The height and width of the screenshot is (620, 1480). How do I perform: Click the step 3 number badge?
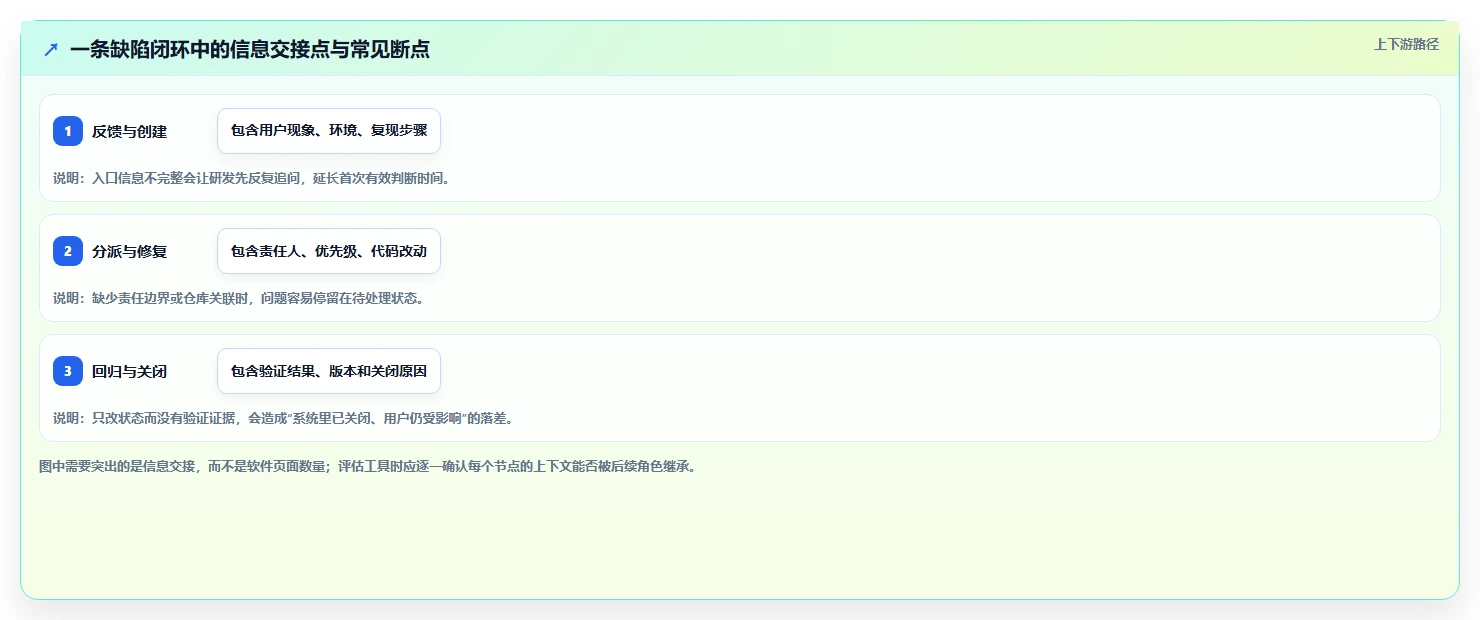click(x=68, y=371)
